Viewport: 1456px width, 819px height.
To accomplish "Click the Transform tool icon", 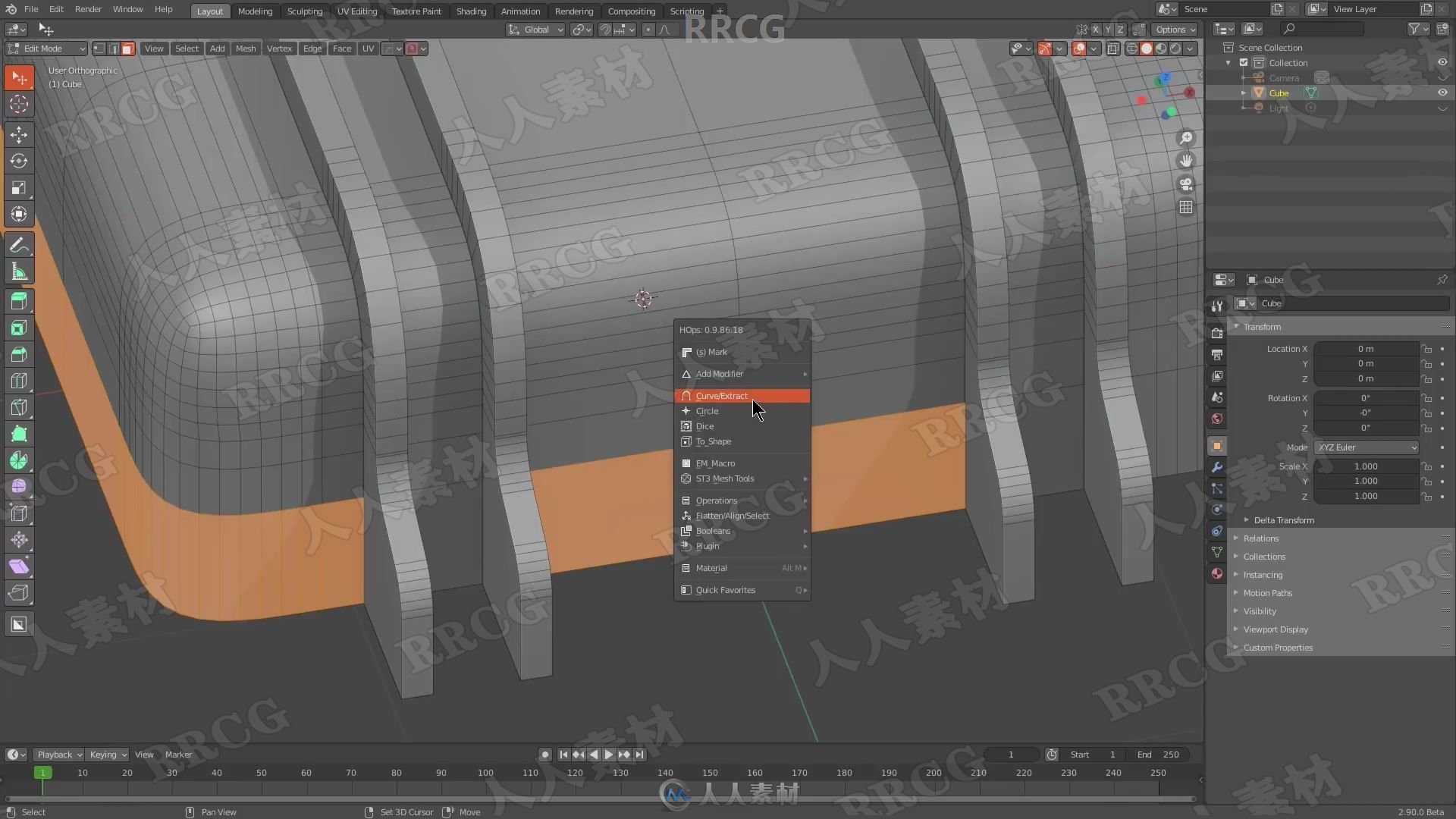I will coord(19,213).
